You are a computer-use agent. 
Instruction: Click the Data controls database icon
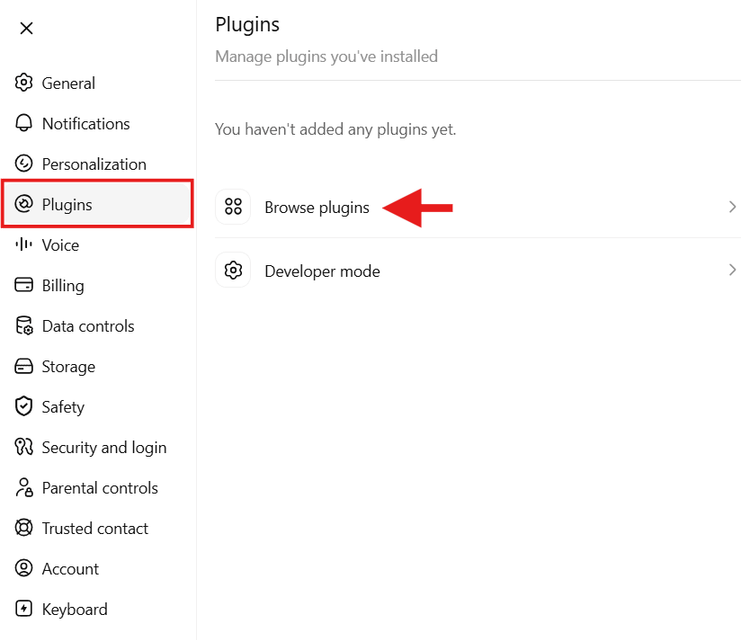pos(23,326)
